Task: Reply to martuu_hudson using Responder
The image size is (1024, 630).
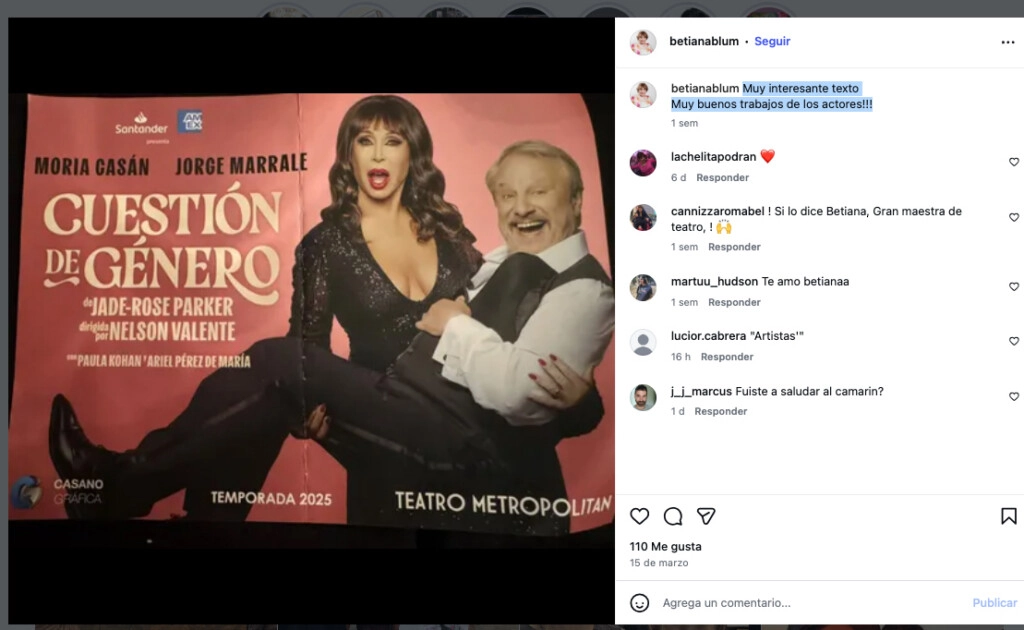Action: tap(733, 302)
